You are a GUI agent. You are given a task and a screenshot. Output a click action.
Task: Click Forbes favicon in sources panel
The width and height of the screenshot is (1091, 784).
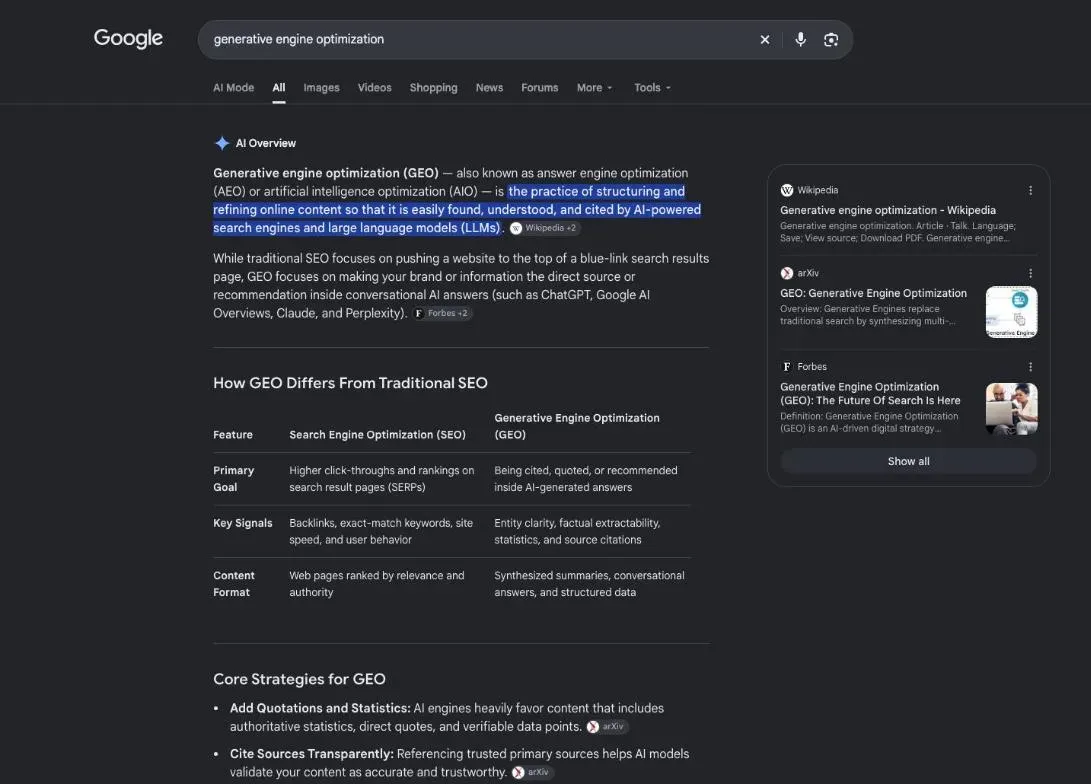click(787, 367)
